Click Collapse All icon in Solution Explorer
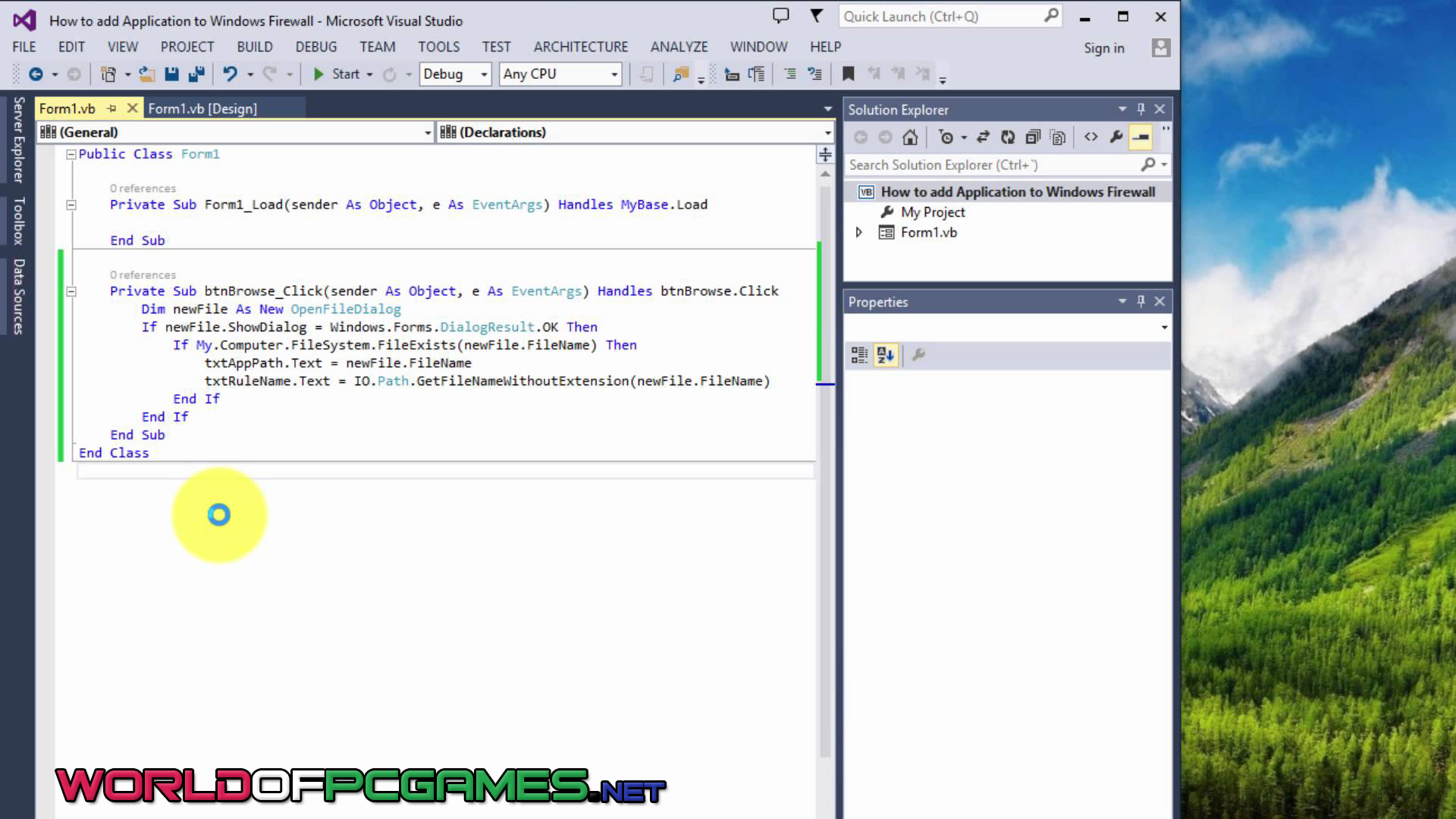This screenshot has height=819, width=1456. pos(1032,137)
